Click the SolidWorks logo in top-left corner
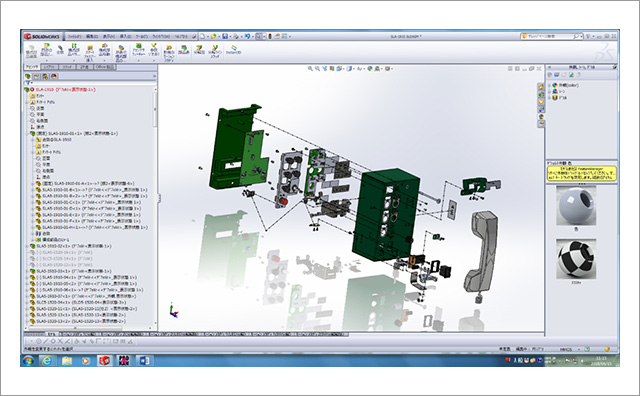 (42, 36)
